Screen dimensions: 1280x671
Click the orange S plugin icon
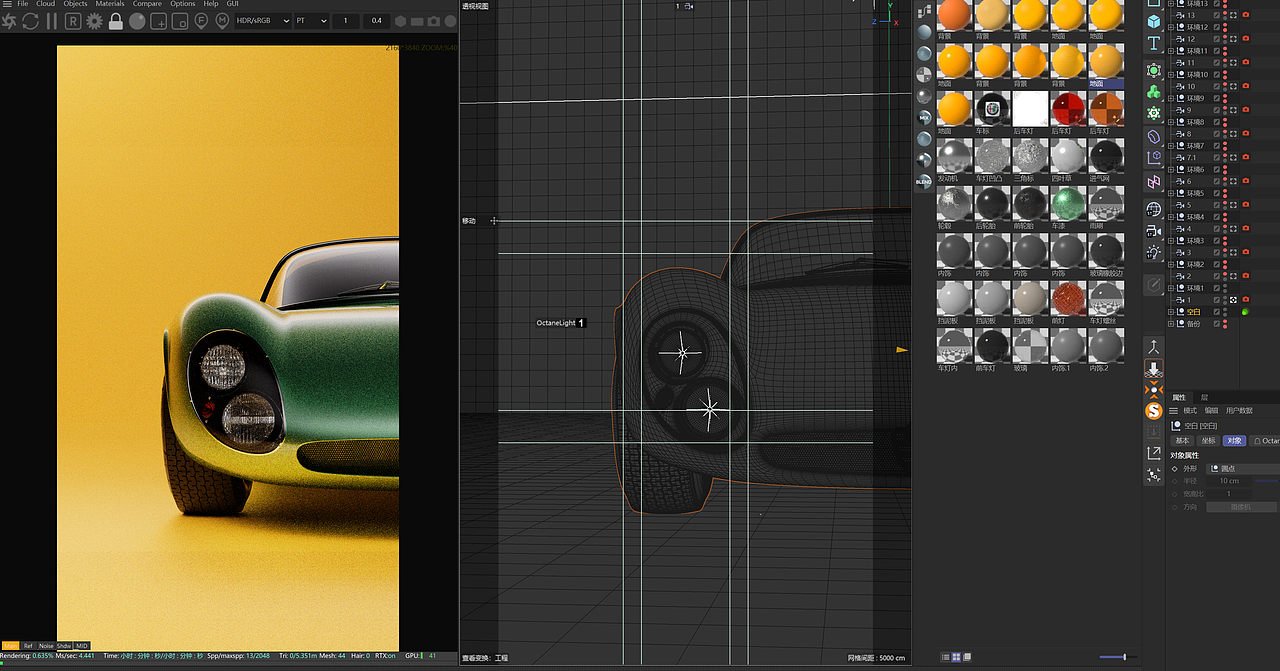(1154, 411)
